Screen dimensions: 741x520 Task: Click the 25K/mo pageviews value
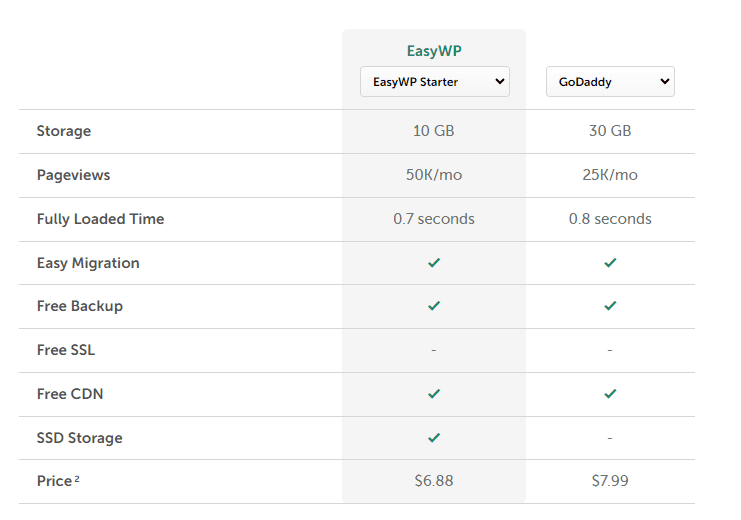click(x=610, y=175)
